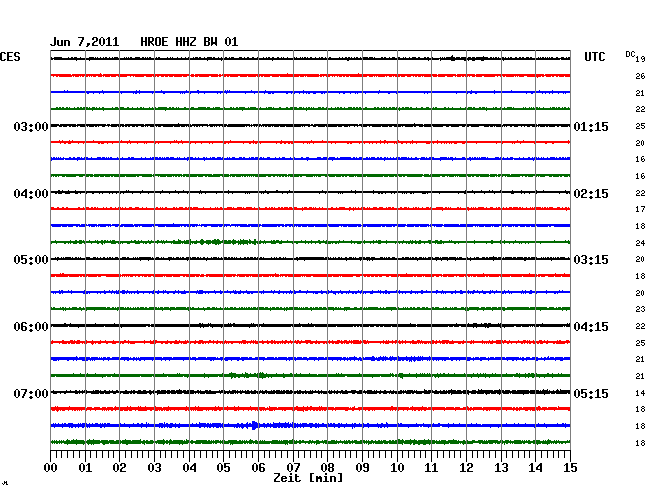This screenshot has height=494, width=650.
Task: Select the "07:00" local time label
Action: pos(31,393)
